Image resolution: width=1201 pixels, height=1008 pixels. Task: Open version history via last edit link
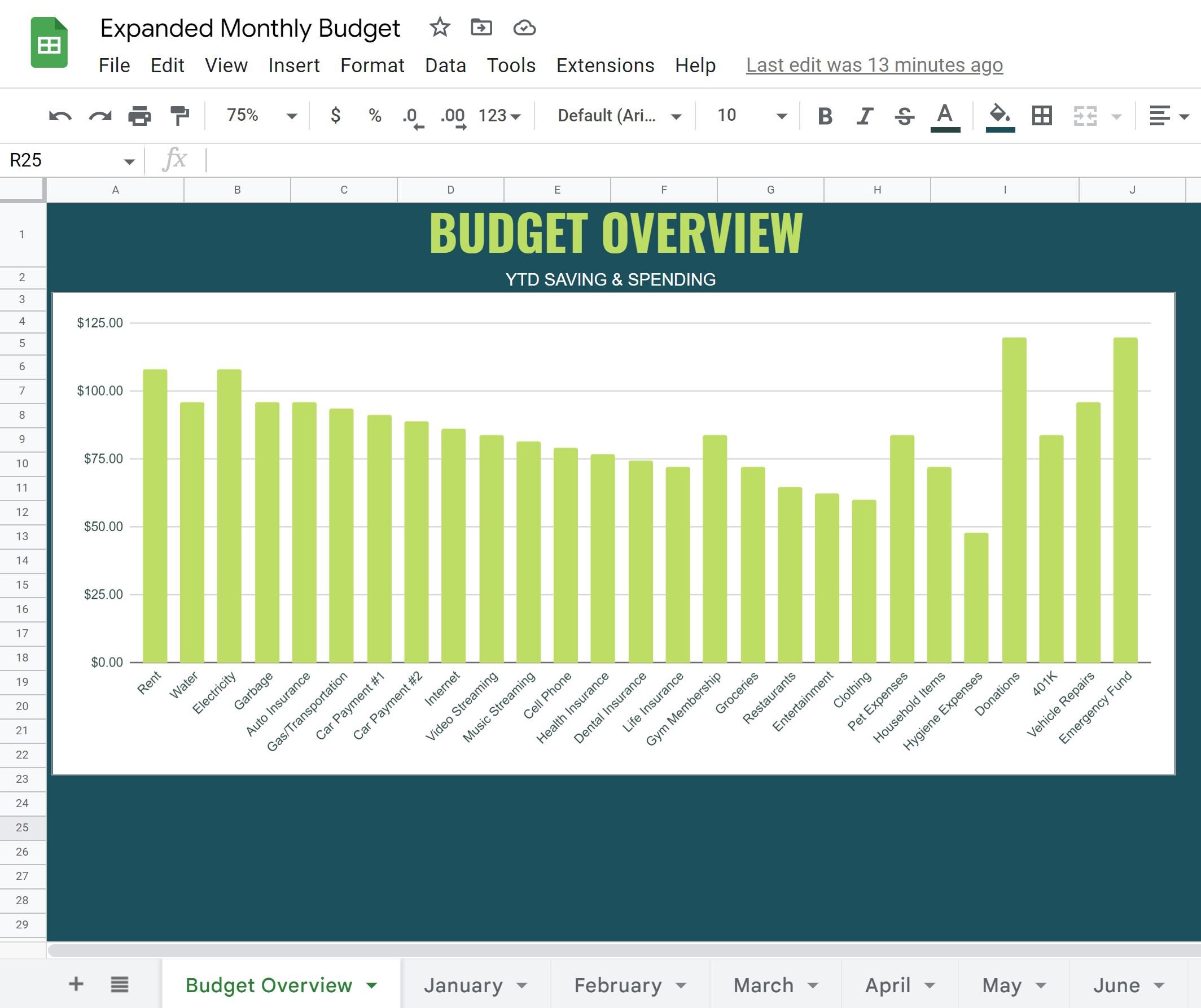[874, 65]
